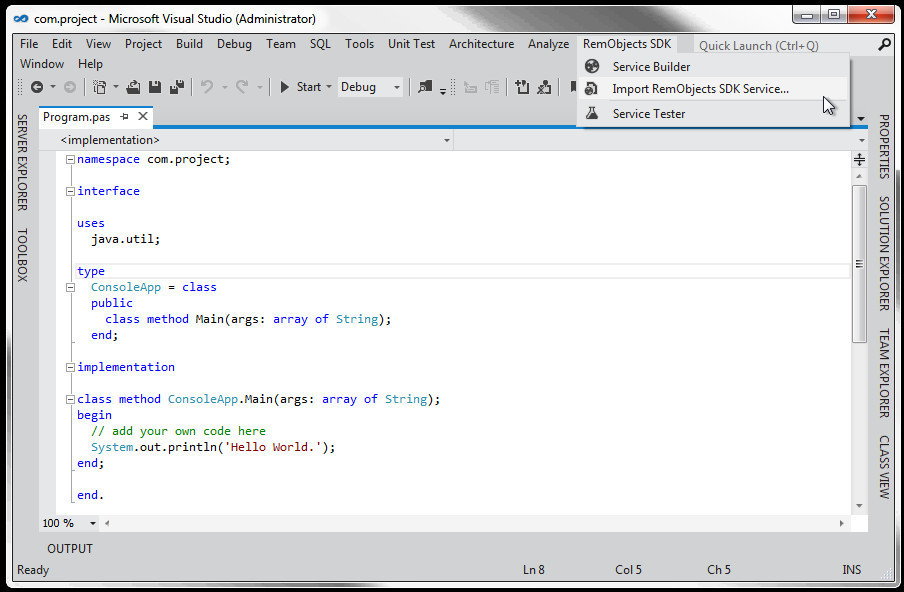Image resolution: width=904 pixels, height=592 pixels.
Task: Open the 100 % zoom level dropdown
Action: [x=92, y=523]
